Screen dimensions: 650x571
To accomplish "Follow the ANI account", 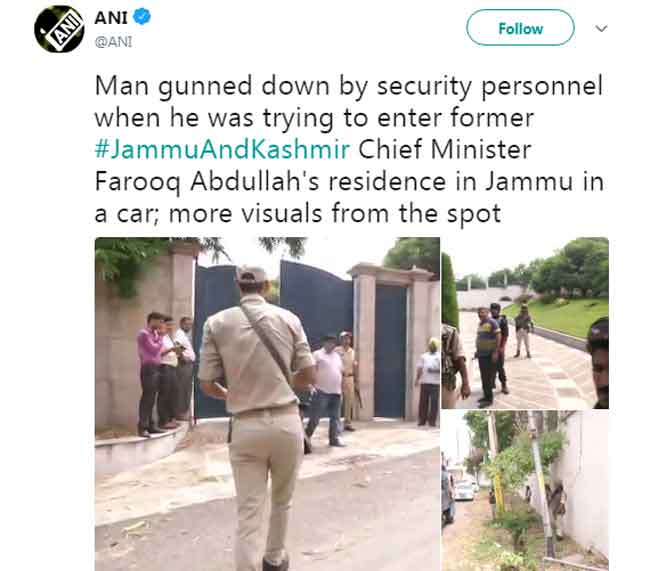I will [520, 28].
